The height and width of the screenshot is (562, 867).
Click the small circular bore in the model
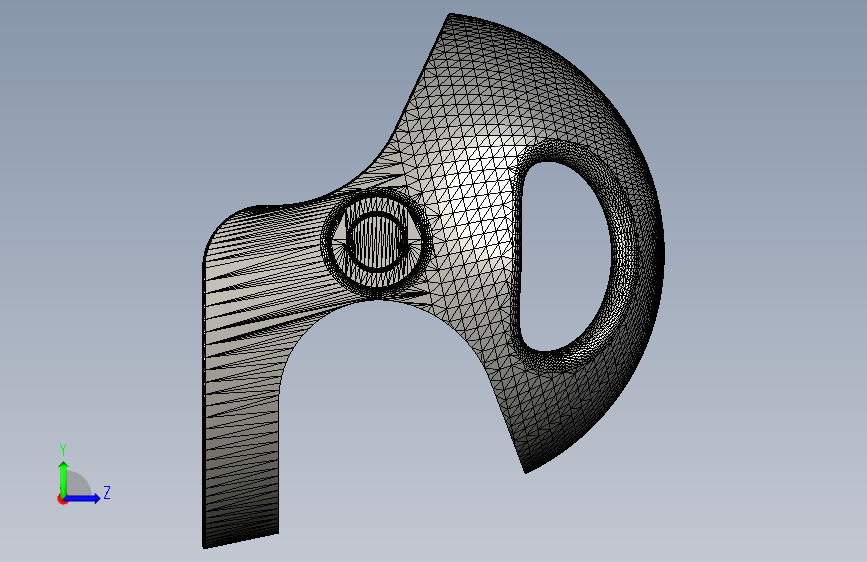(x=377, y=241)
